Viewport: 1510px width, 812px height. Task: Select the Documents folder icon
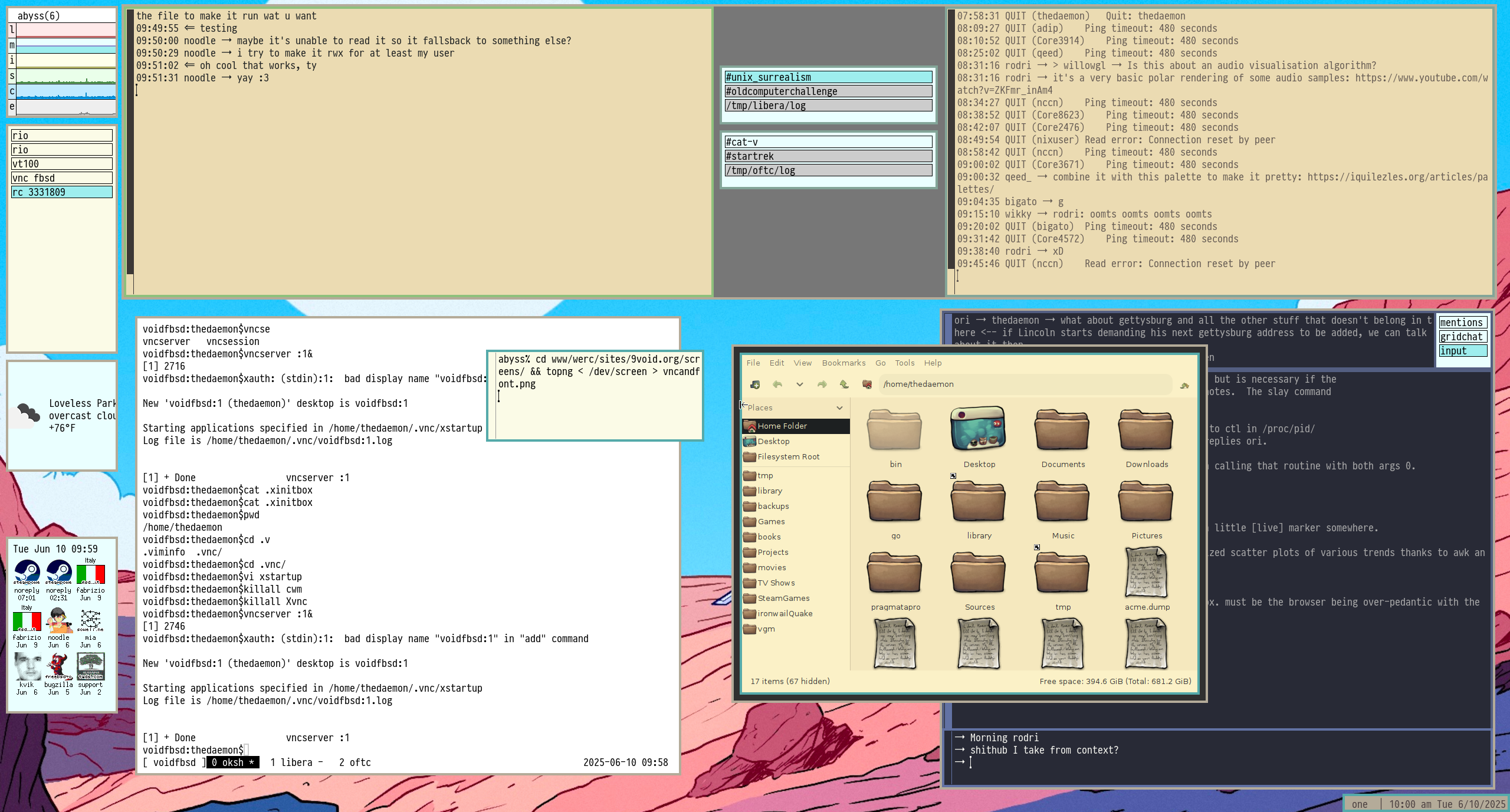1062,430
